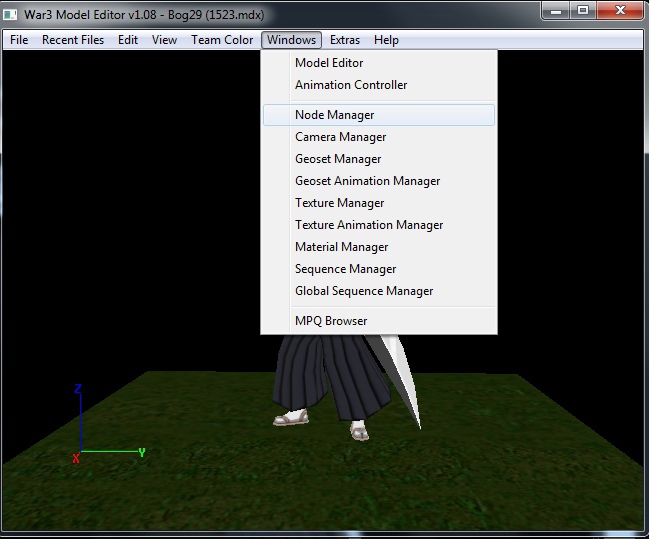This screenshot has height=539, width=649.
Task: Open the Edit menu
Action: pyautogui.click(x=127, y=40)
